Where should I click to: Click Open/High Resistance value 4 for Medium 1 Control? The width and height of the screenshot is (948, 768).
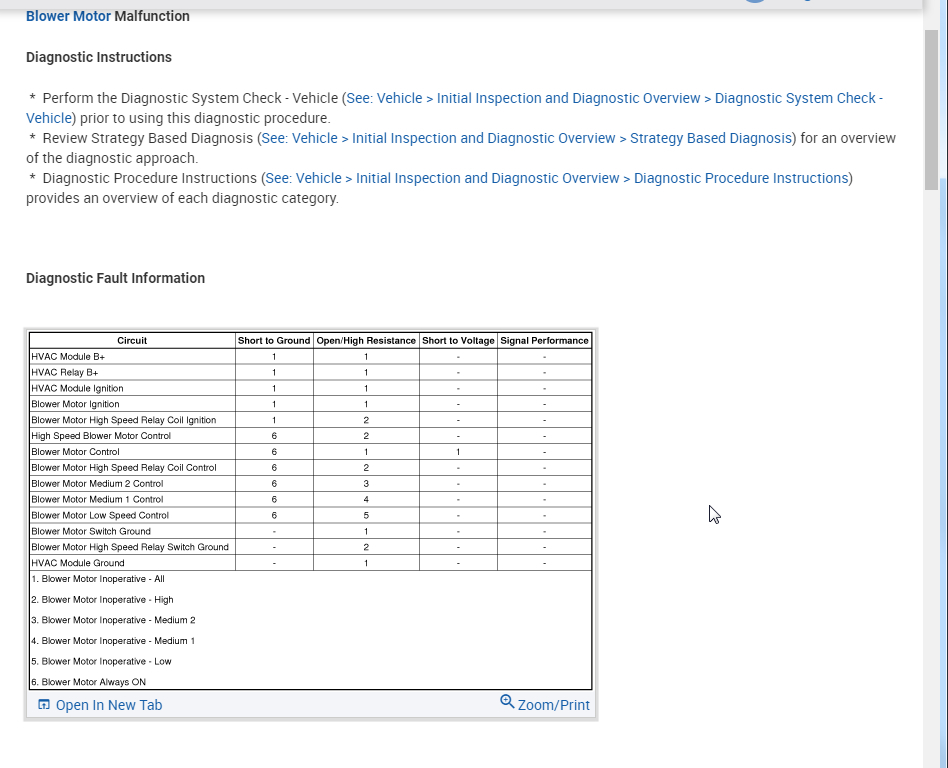click(366, 500)
